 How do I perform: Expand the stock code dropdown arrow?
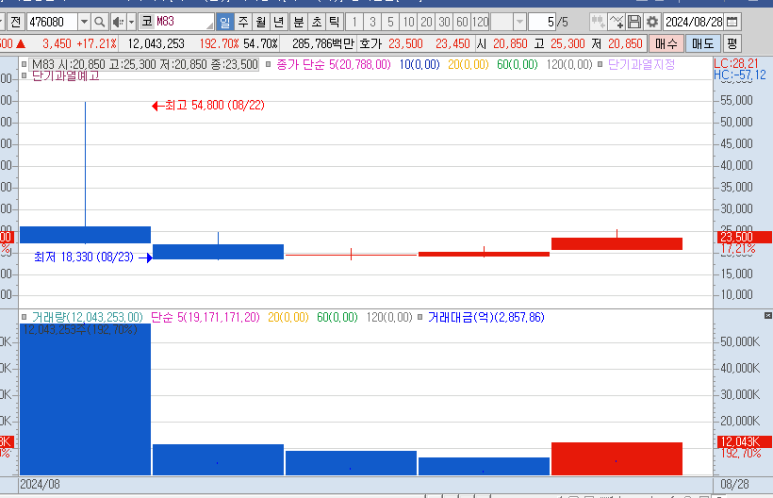click(x=83, y=21)
